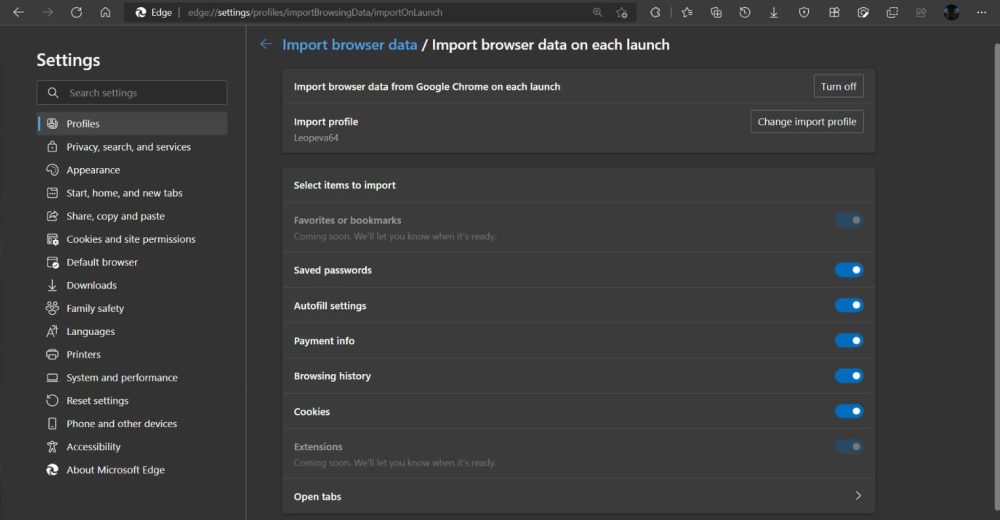Image resolution: width=1000 pixels, height=520 pixels.
Task: Toggle the Payment info import switch
Action: [849, 341]
